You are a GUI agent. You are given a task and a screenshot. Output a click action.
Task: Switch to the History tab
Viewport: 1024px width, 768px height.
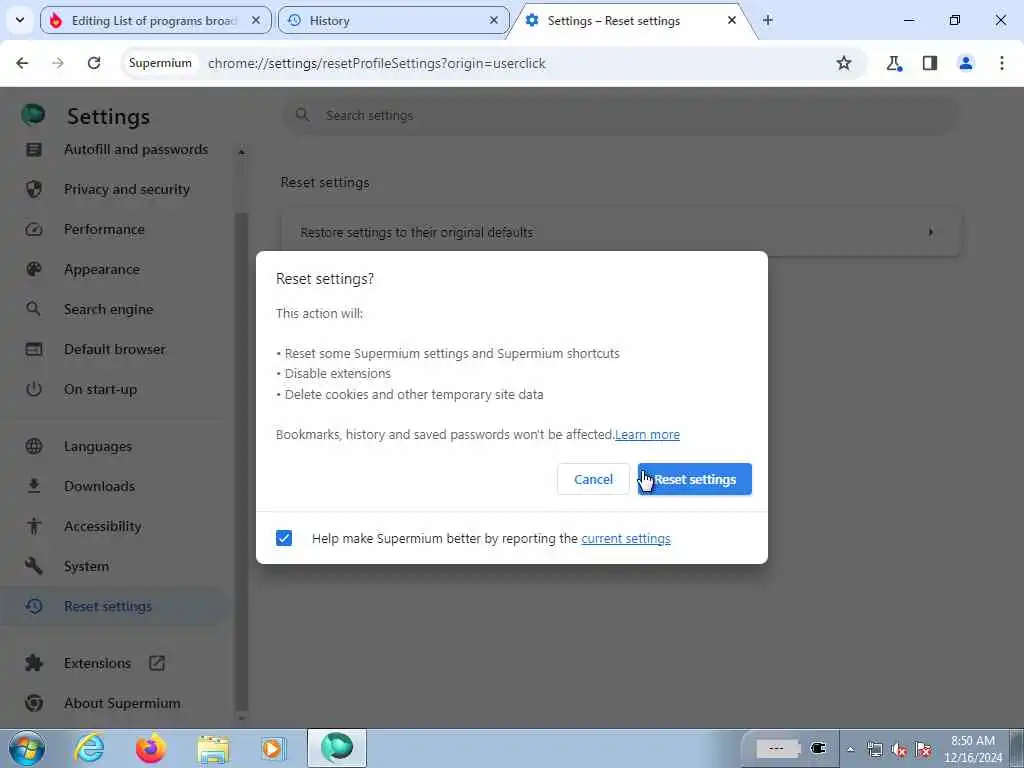click(x=392, y=21)
